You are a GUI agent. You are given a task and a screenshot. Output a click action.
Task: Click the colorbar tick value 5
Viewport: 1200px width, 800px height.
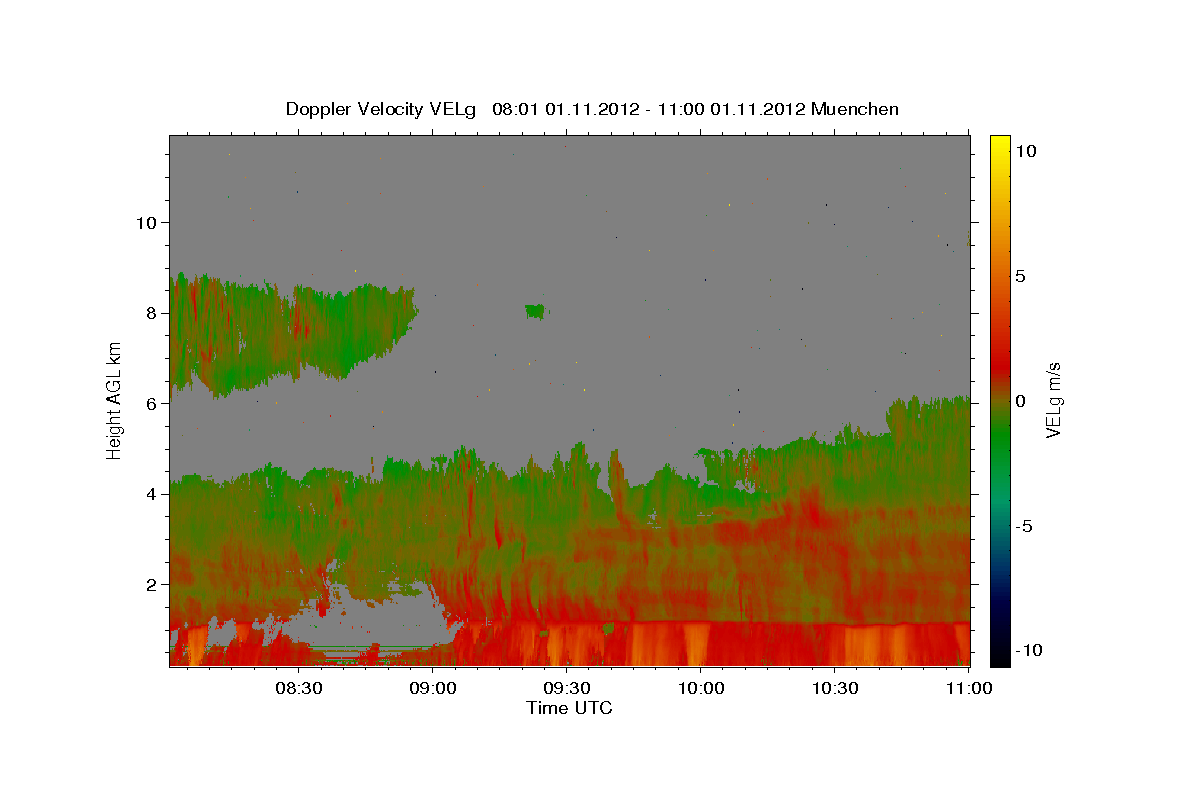(x=1022, y=276)
